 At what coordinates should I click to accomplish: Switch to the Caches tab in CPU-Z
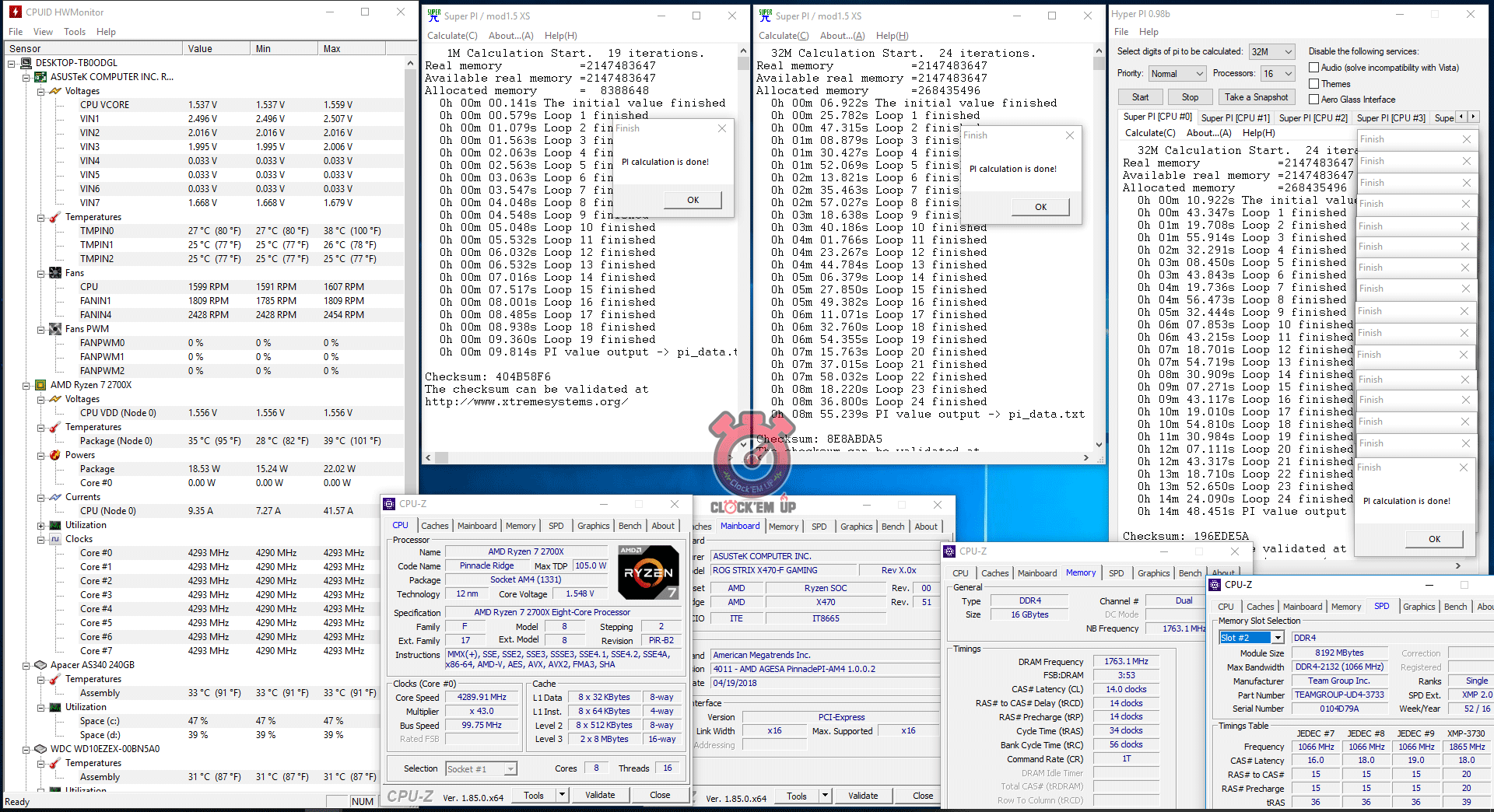click(434, 526)
